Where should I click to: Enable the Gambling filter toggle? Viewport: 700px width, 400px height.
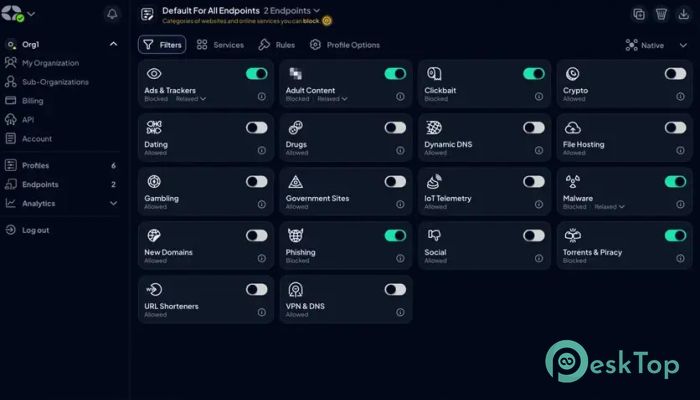[x=257, y=182]
